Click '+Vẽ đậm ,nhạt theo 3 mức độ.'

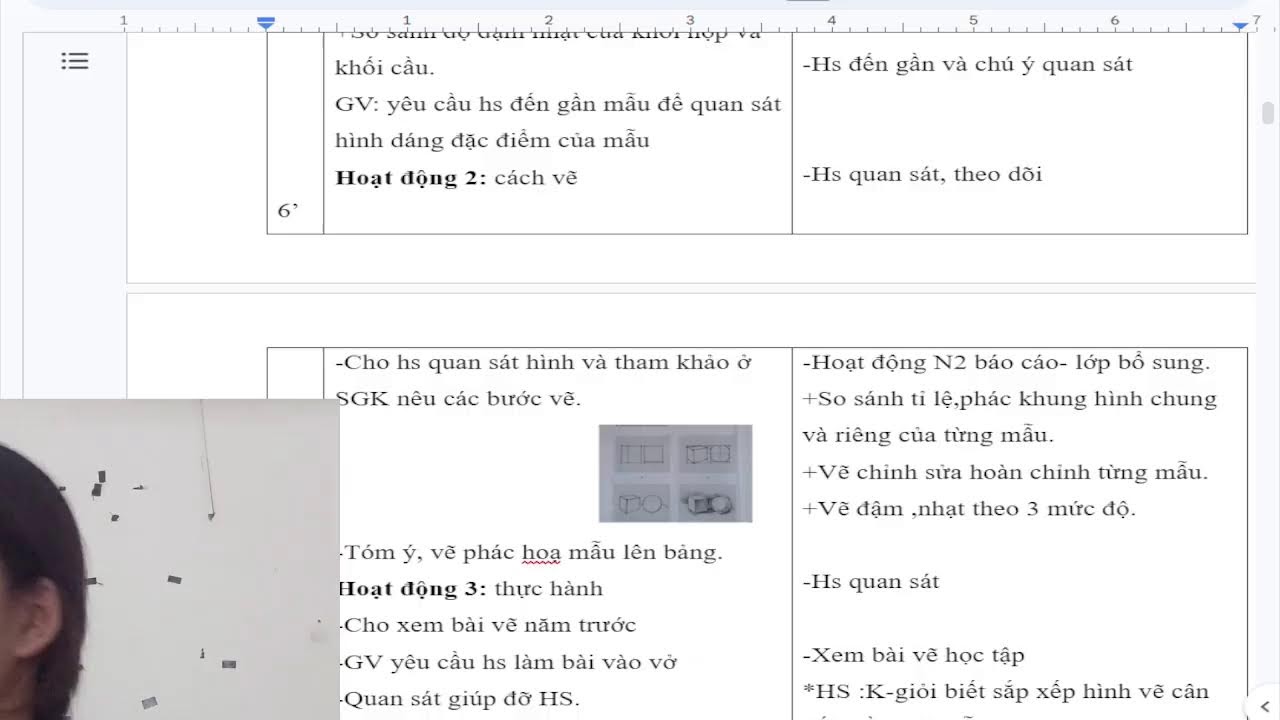tap(969, 509)
